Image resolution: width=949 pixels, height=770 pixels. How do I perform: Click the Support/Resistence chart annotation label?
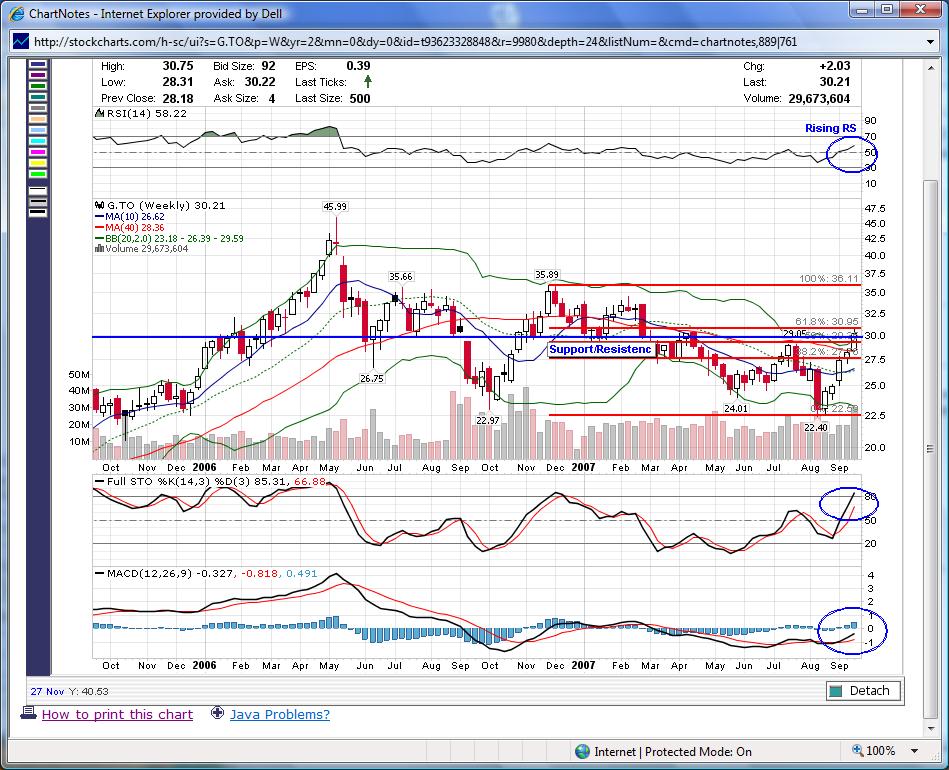tap(600, 349)
